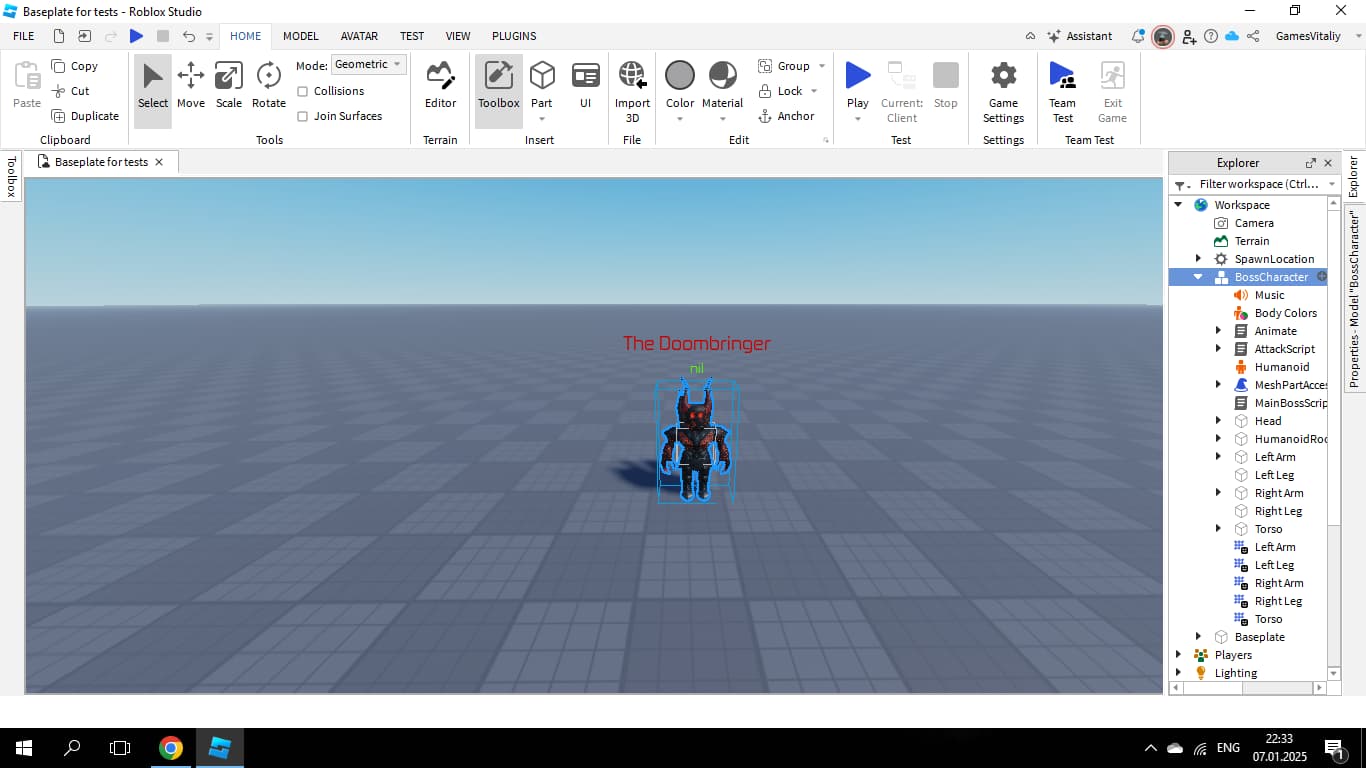Open Chrome from the Windows taskbar
The image size is (1366, 768).
coord(171,748)
